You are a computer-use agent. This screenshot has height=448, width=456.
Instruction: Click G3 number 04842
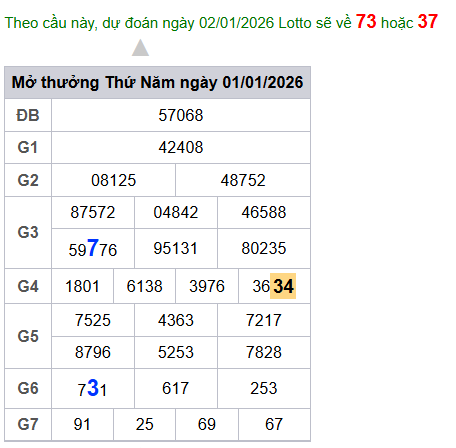click(176, 212)
